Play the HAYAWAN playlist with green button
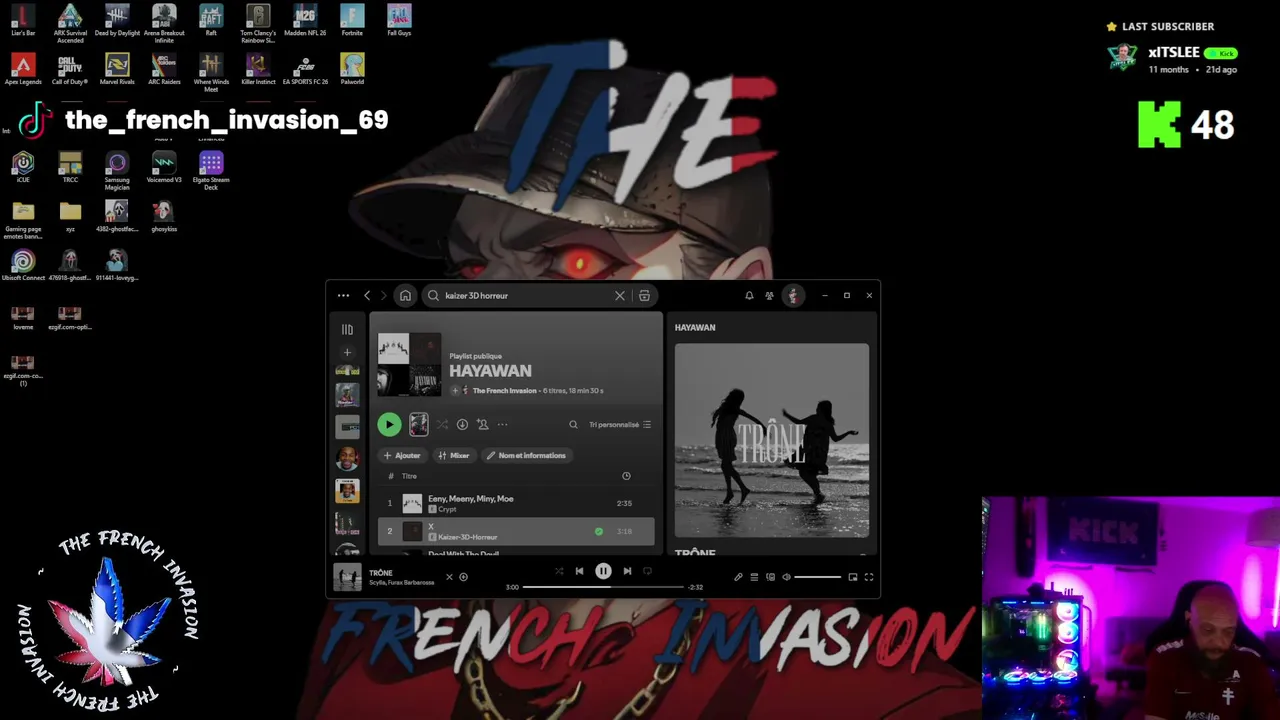The height and width of the screenshot is (720, 1280). 389,425
